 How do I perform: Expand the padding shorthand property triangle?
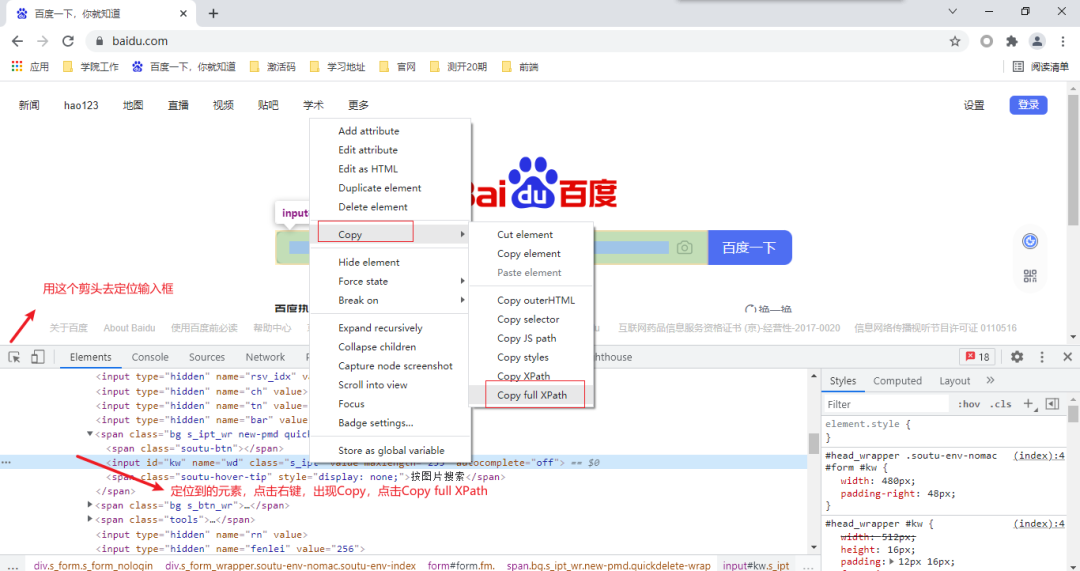pyautogui.click(x=892, y=561)
